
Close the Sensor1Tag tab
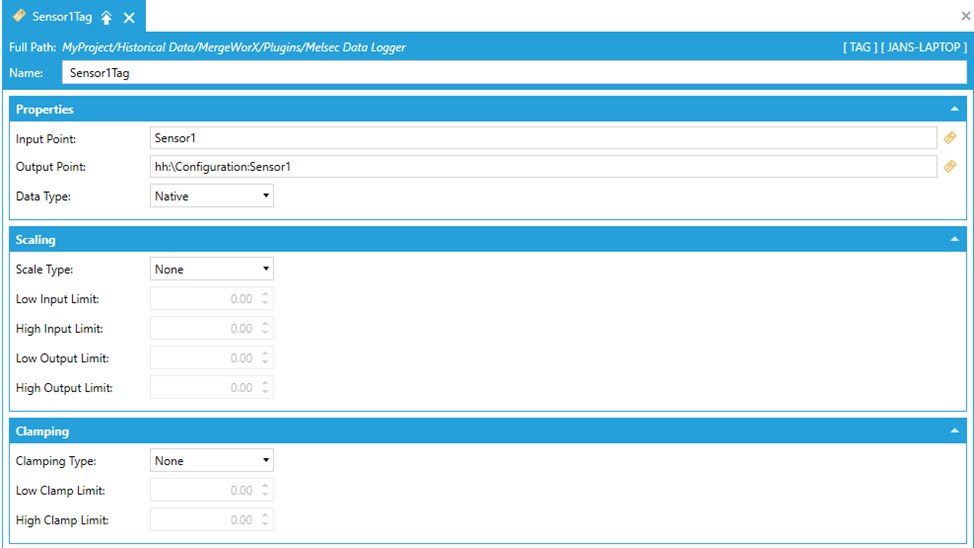click(x=129, y=17)
